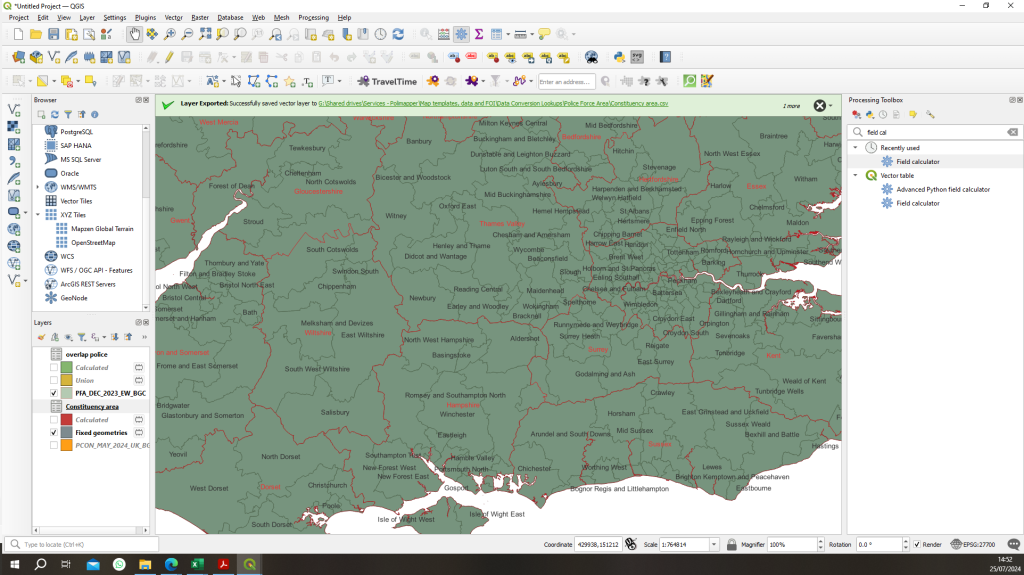Click the Save Project disk icon
Screen dimensions: 1024x575
[54, 34]
